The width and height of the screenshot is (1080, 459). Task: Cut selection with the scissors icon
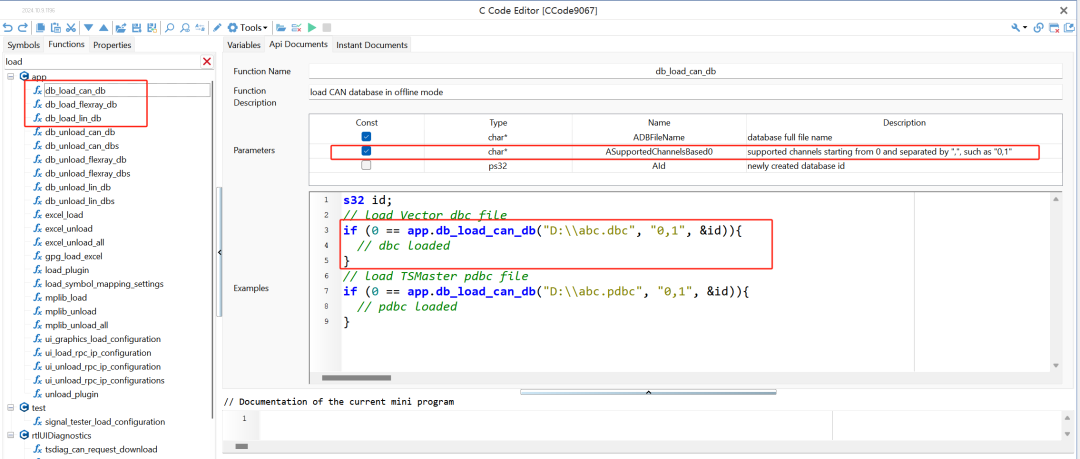pyautogui.click(x=70, y=28)
